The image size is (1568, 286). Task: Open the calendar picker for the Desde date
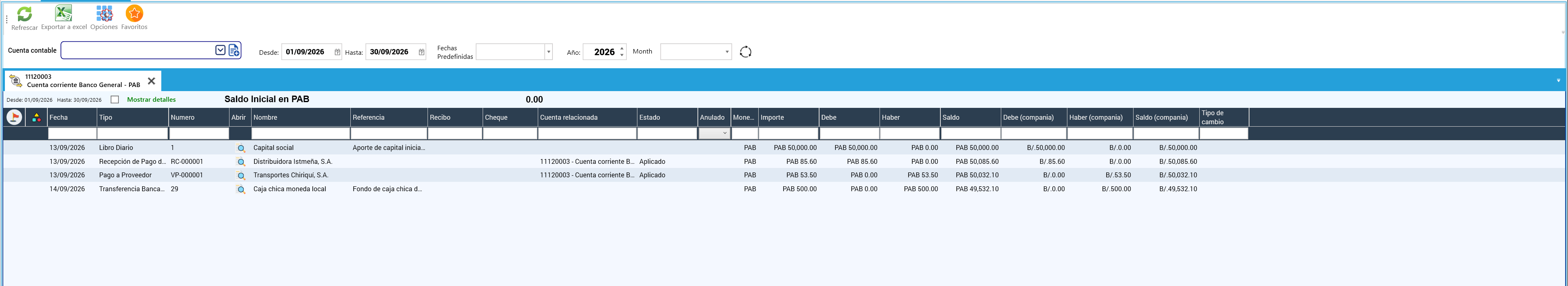coord(337,52)
